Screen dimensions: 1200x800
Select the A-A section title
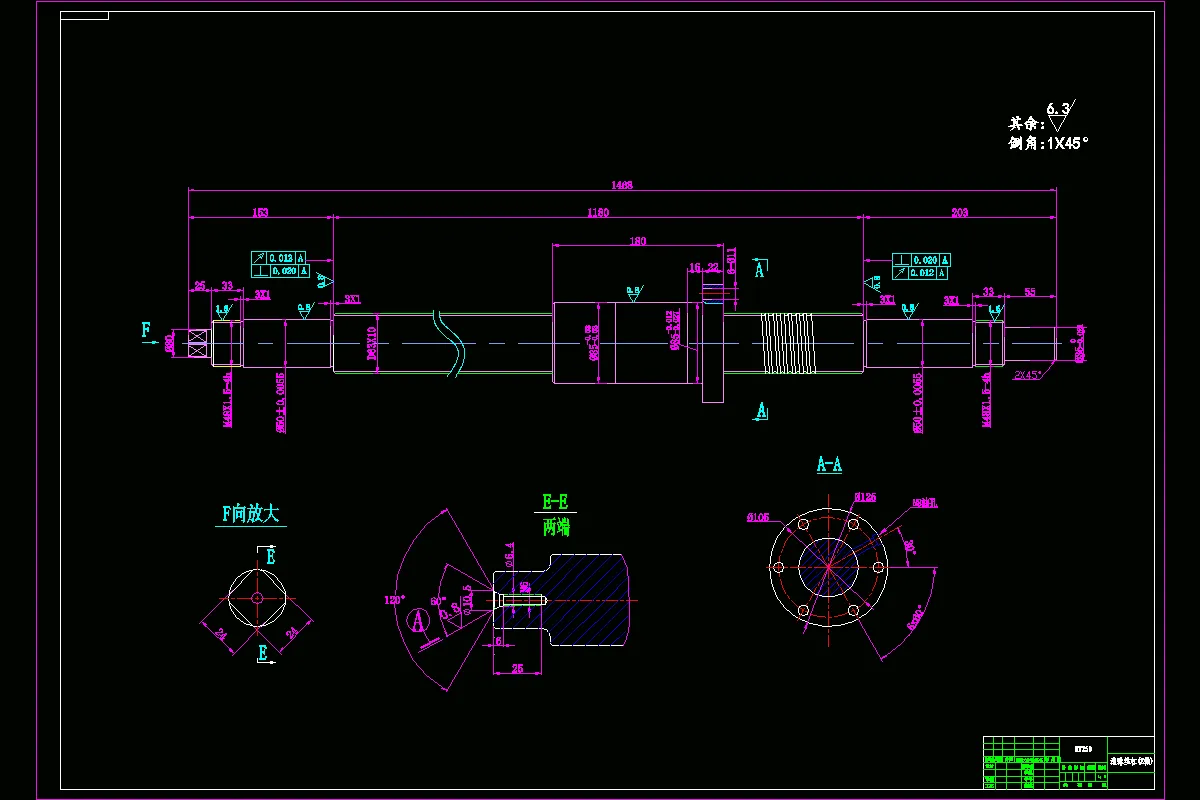829,464
